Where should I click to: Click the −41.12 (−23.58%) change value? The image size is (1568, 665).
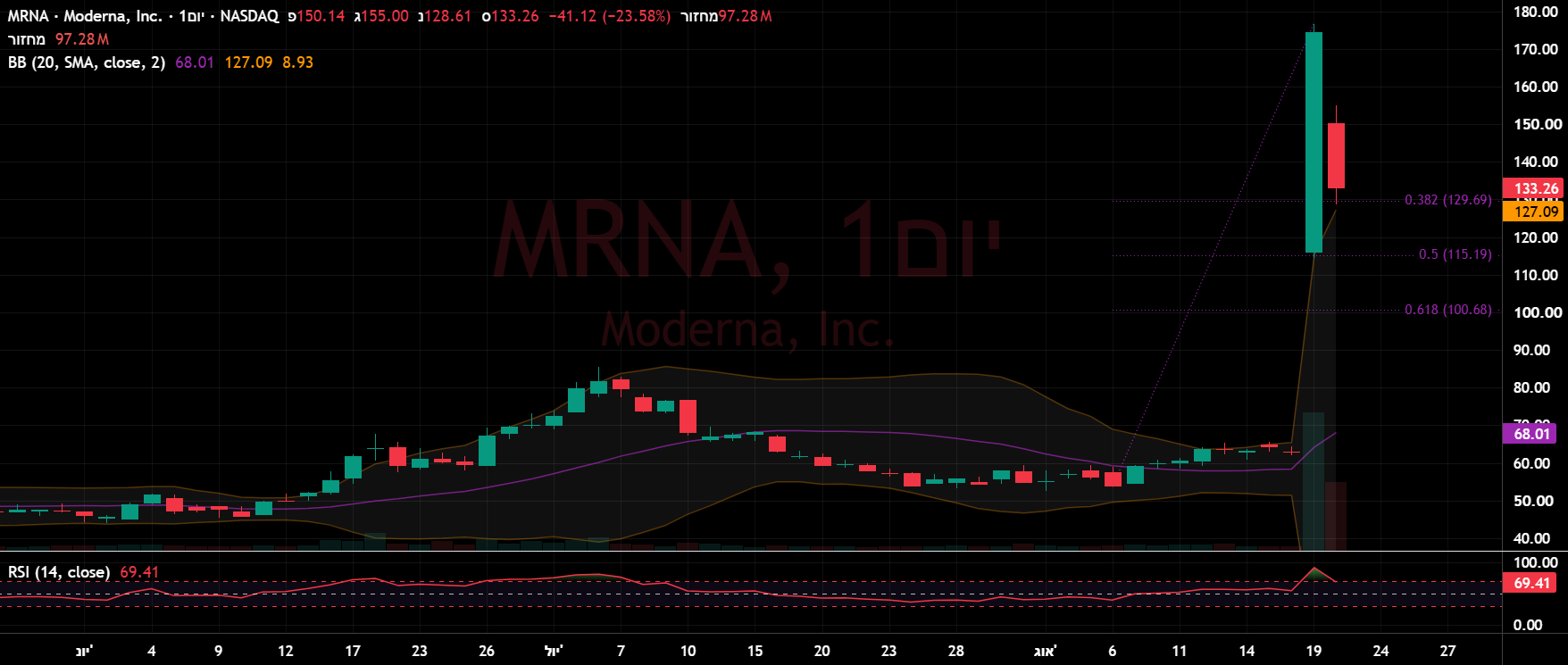pos(609,16)
